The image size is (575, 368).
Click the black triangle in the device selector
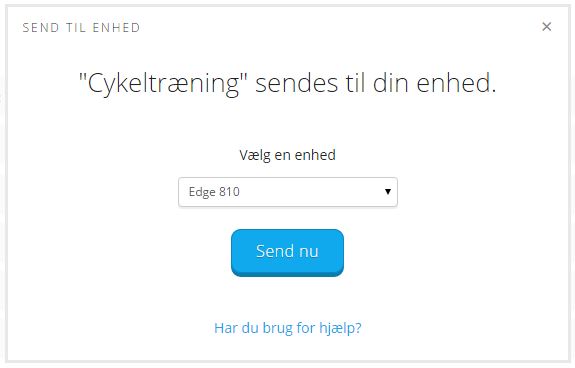pos(388,191)
